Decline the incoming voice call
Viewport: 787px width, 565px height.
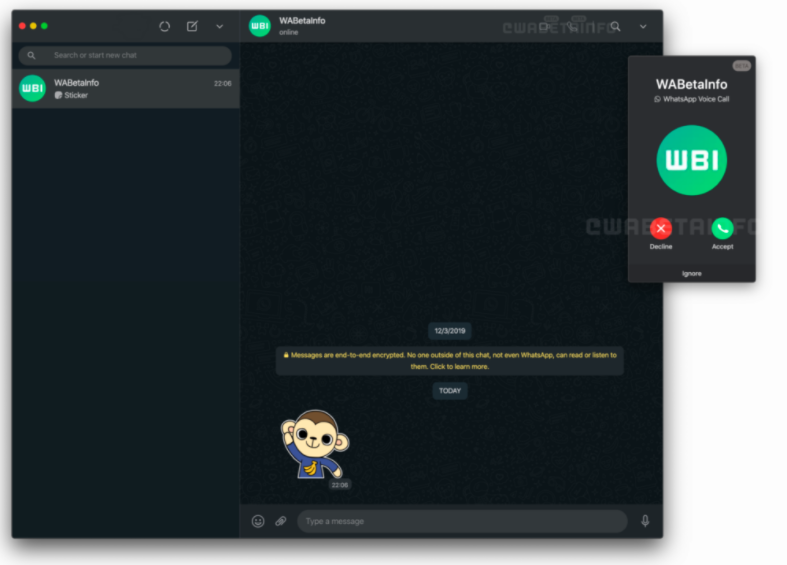(661, 229)
